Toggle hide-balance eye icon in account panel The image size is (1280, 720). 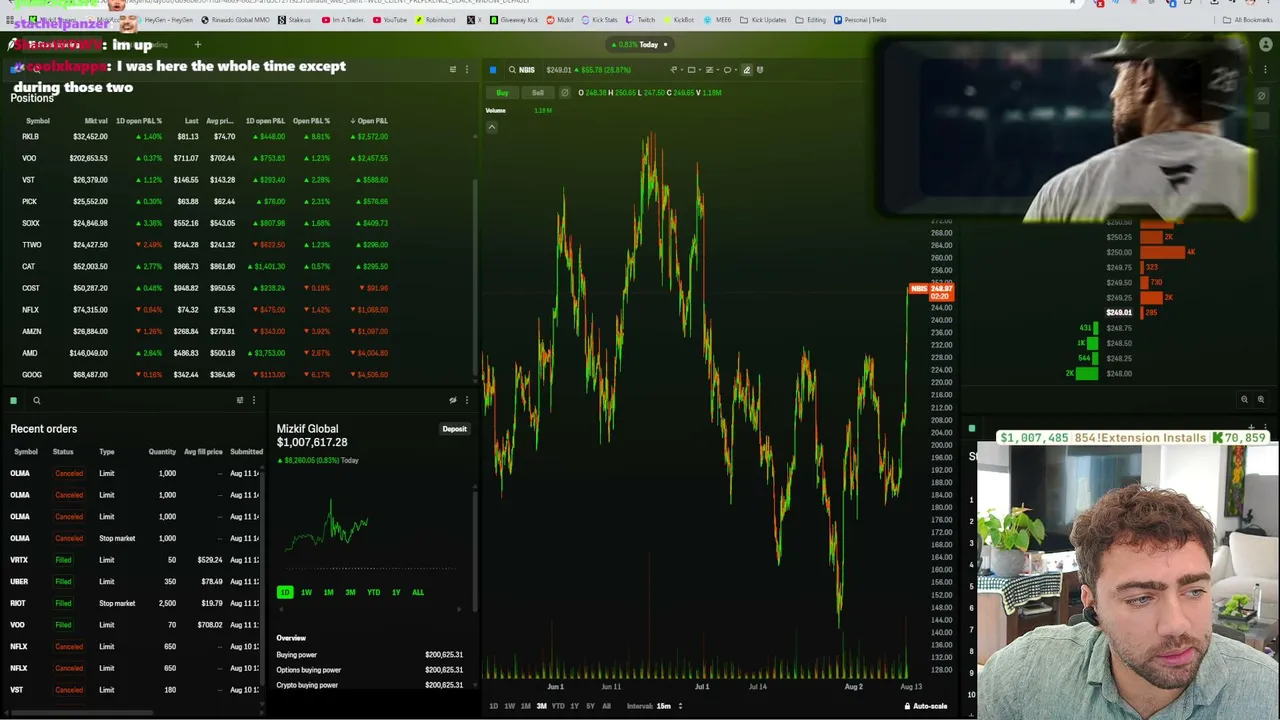point(452,401)
